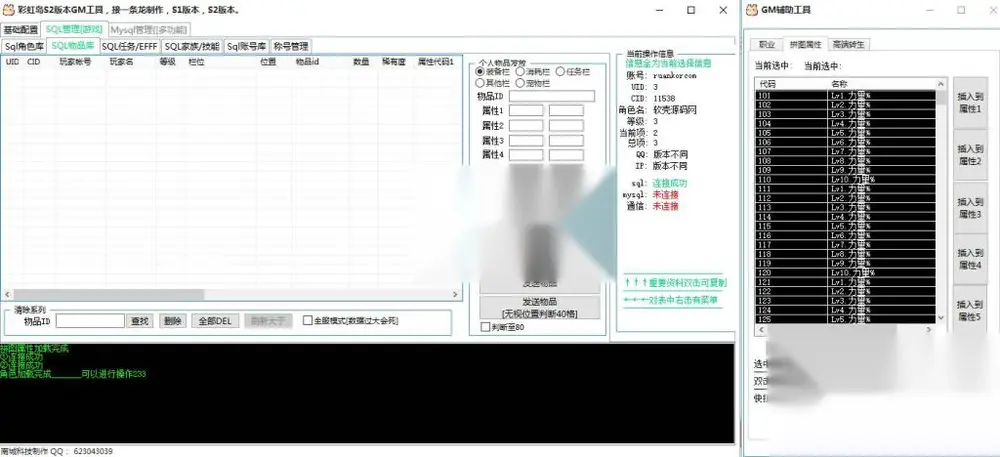
Task: Tick the 判断至80 checkbox
Action: (x=485, y=327)
